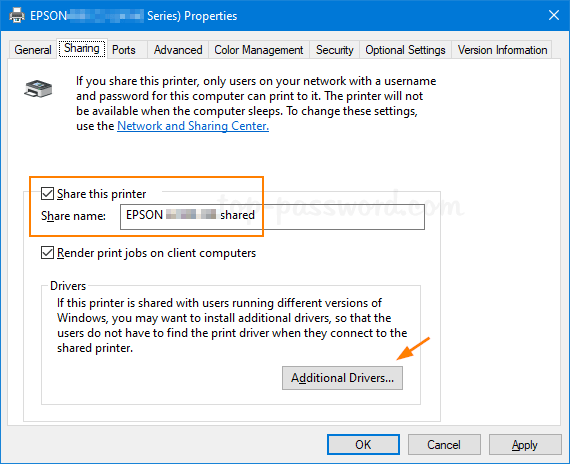Click the printer icon in the title bar
The image size is (570, 464).
(x=17, y=16)
